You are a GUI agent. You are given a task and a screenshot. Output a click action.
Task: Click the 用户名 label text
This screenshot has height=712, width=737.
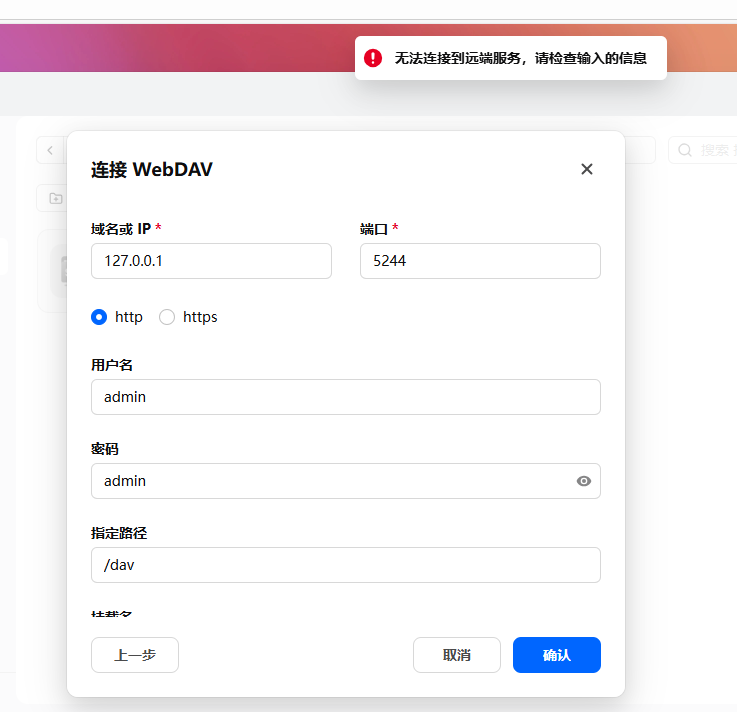click(112, 365)
